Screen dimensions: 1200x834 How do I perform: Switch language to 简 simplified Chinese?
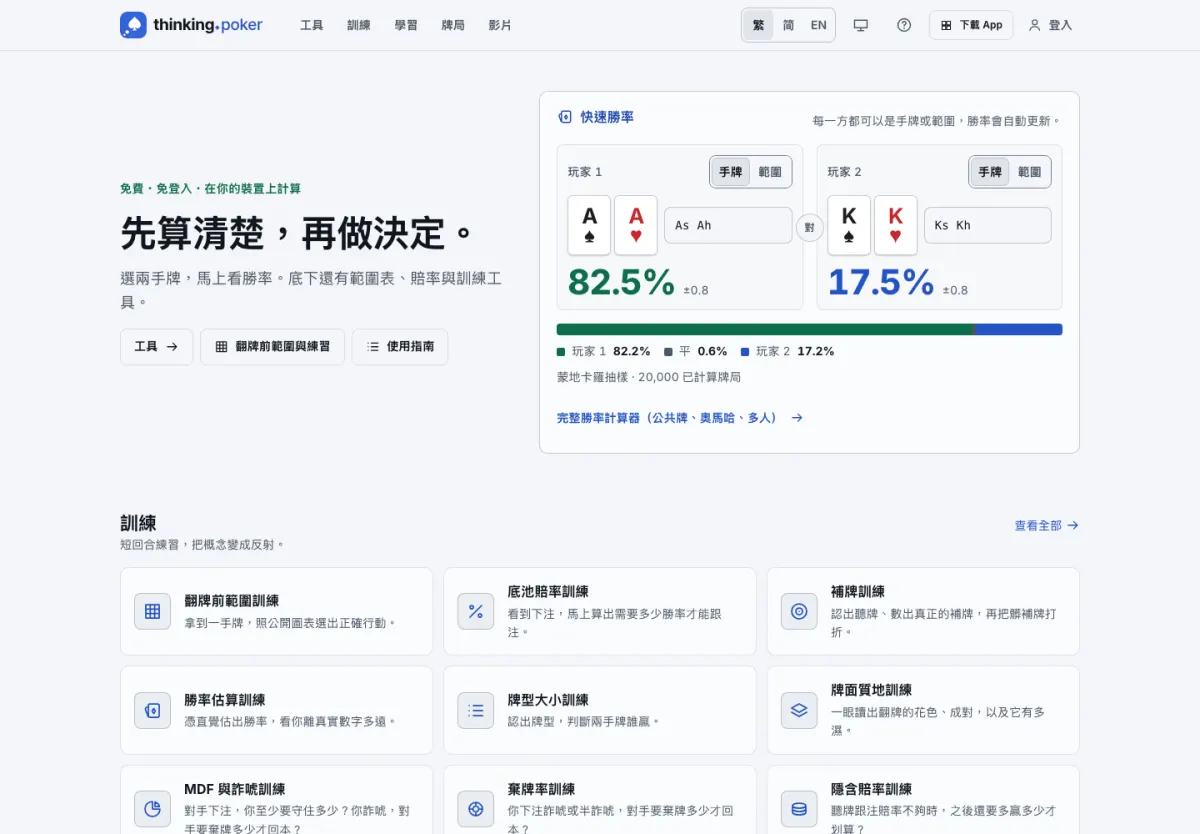(x=788, y=25)
